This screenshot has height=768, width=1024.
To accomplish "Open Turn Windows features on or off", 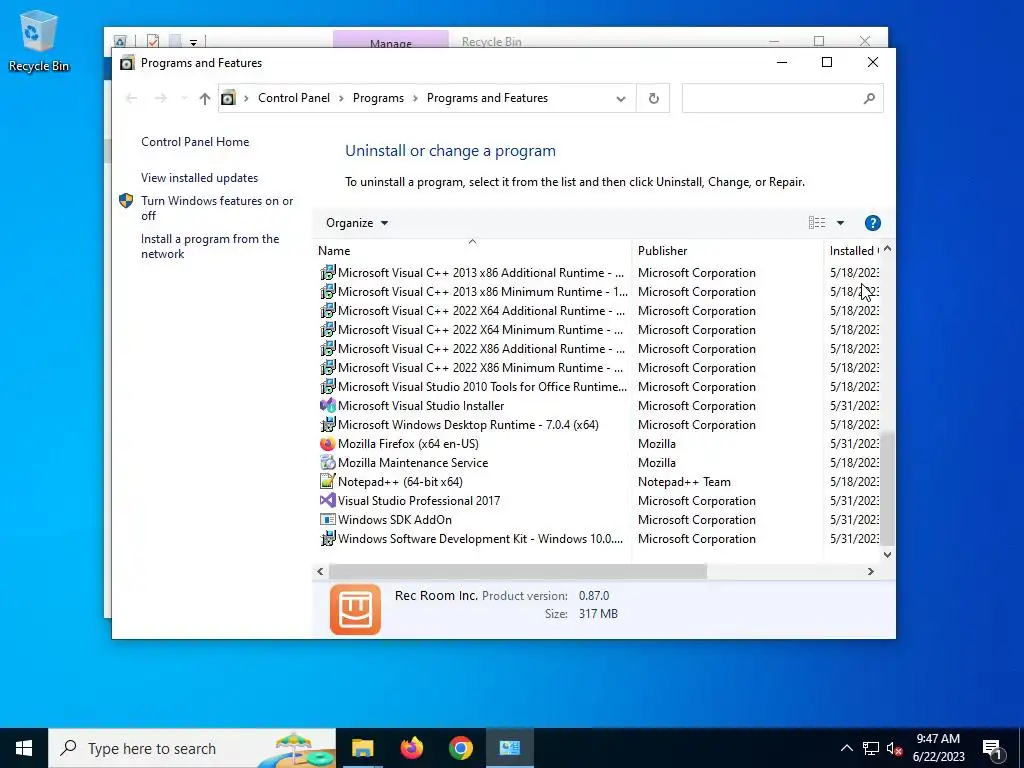I will (217, 208).
